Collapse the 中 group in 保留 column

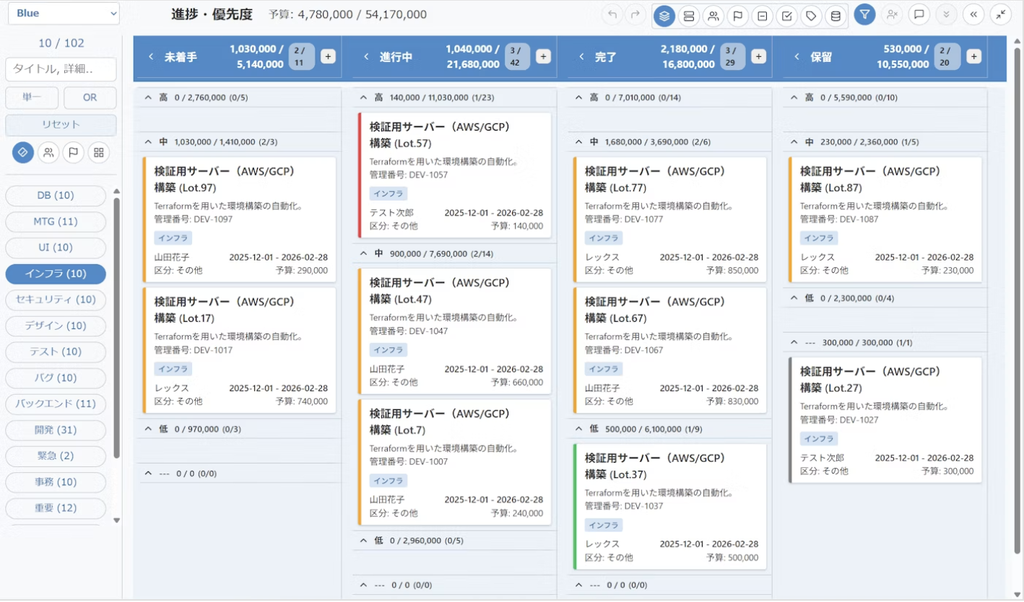tap(794, 142)
